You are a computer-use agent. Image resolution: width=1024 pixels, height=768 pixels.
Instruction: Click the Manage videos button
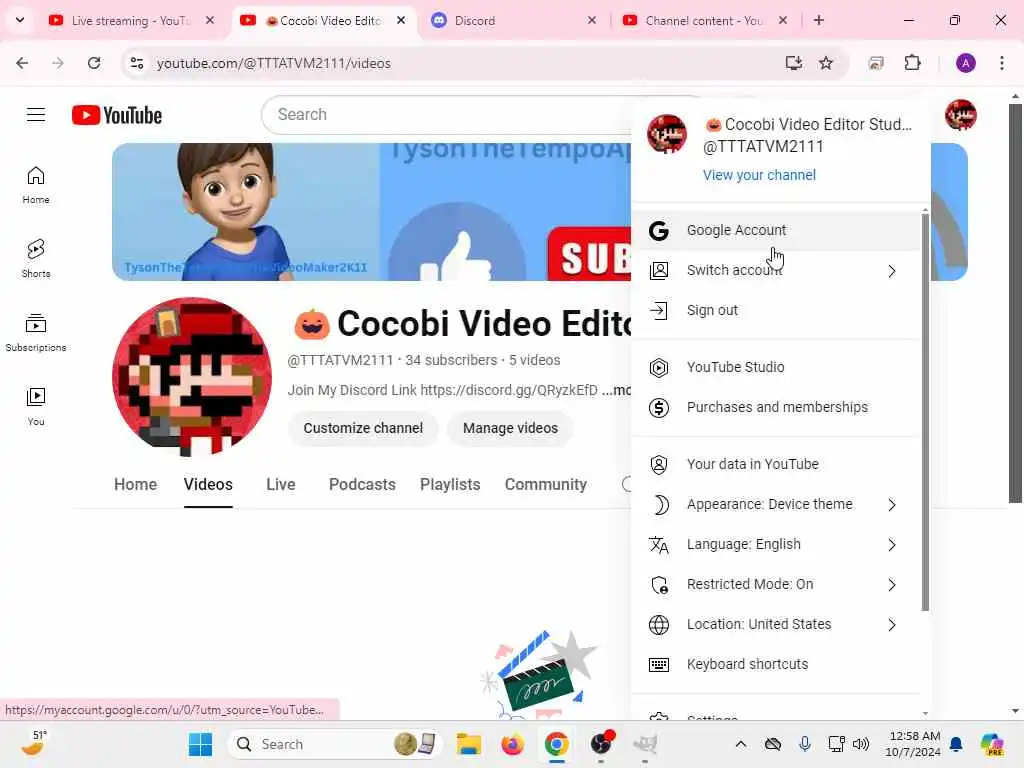[x=511, y=428]
